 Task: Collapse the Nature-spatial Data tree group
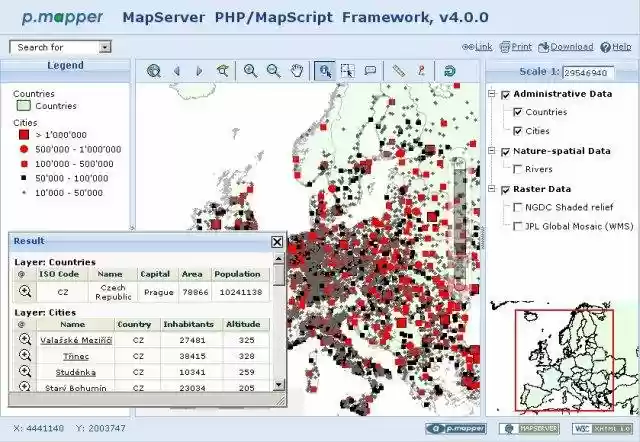(x=492, y=151)
